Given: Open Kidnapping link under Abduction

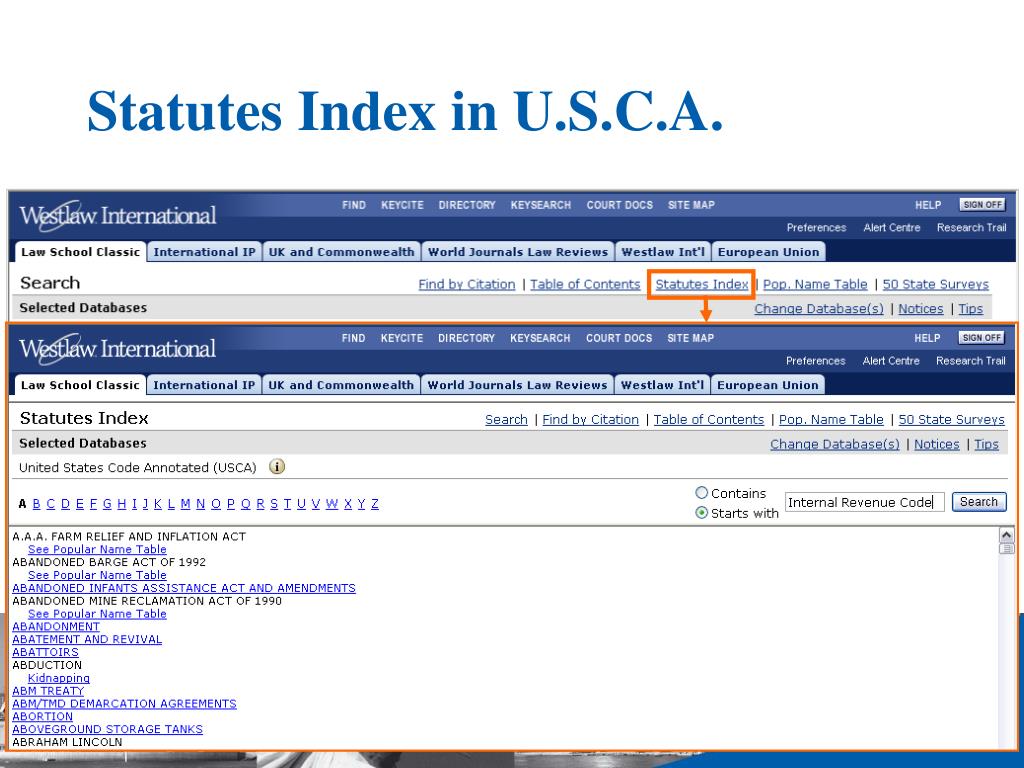Looking at the screenshot, I should point(58,678).
